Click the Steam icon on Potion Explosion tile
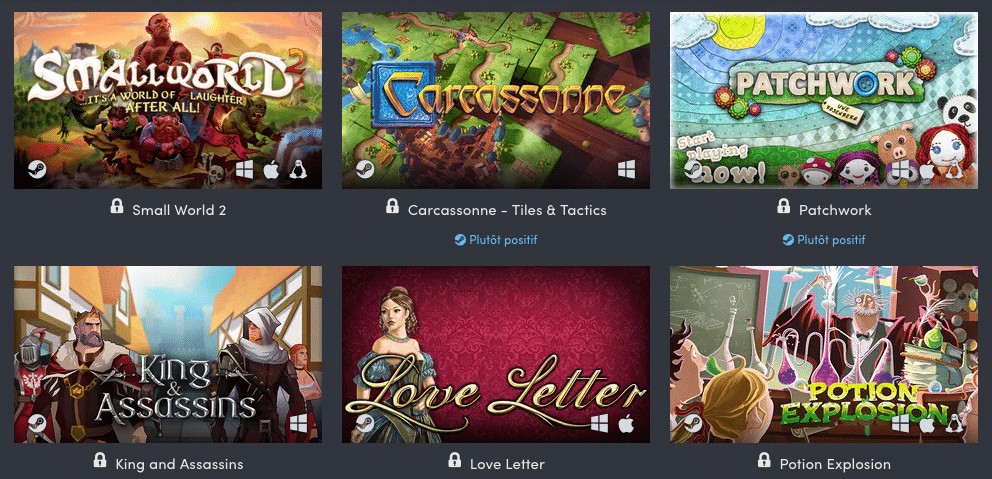992x479 pixels. pos(693,423)
